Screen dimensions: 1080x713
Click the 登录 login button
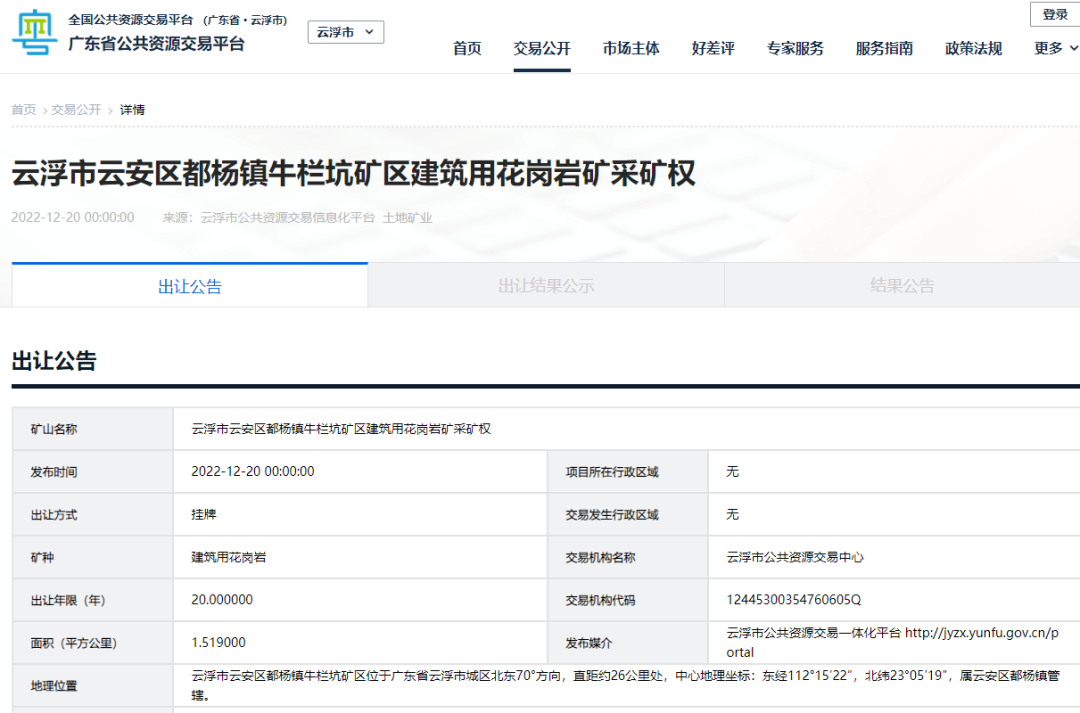point(1055,15)
